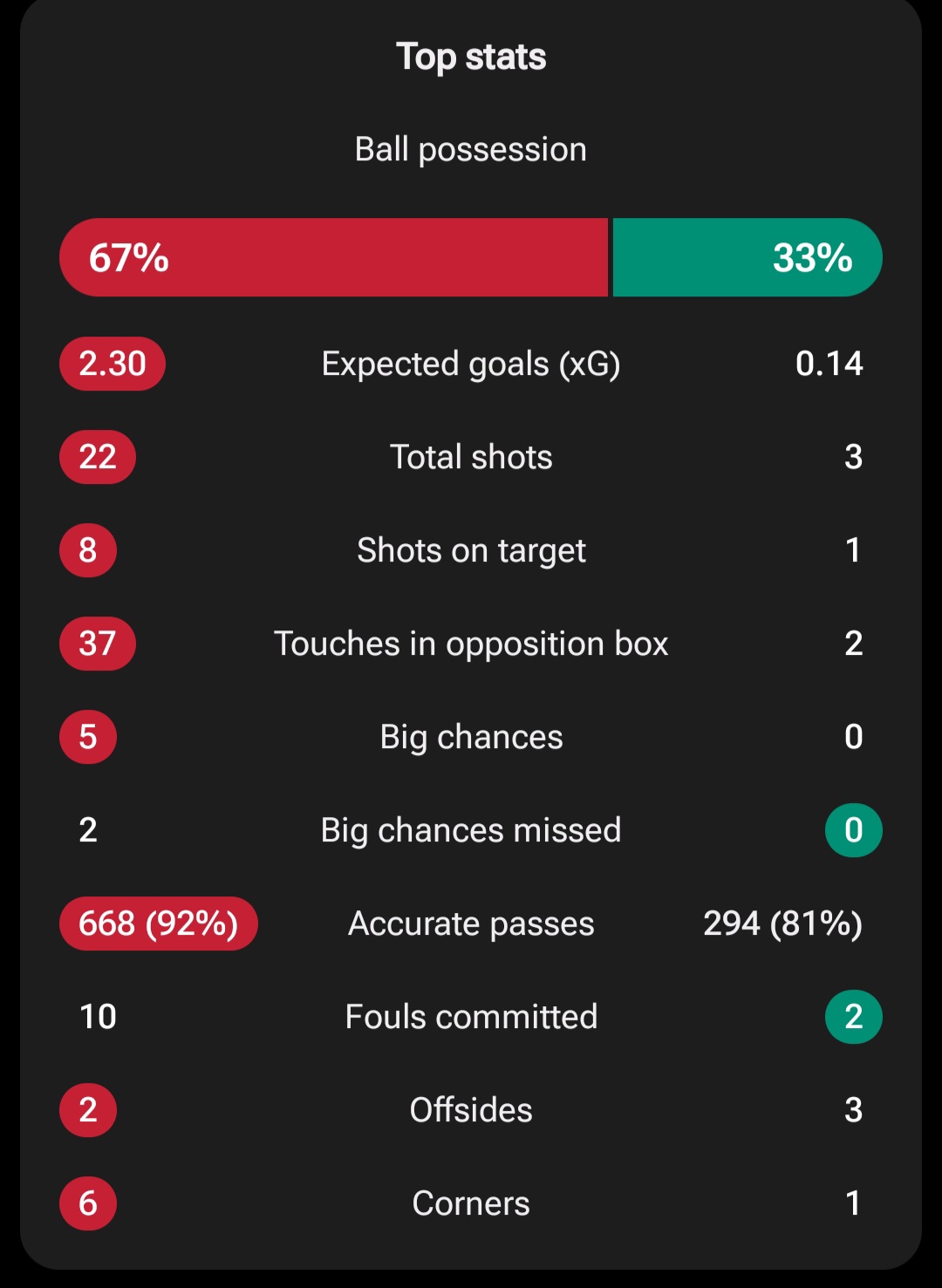Image resolution: width=942 pixels, height=1288 pixels.
Task: Click the red 37 touches badge
Action: 98,644
